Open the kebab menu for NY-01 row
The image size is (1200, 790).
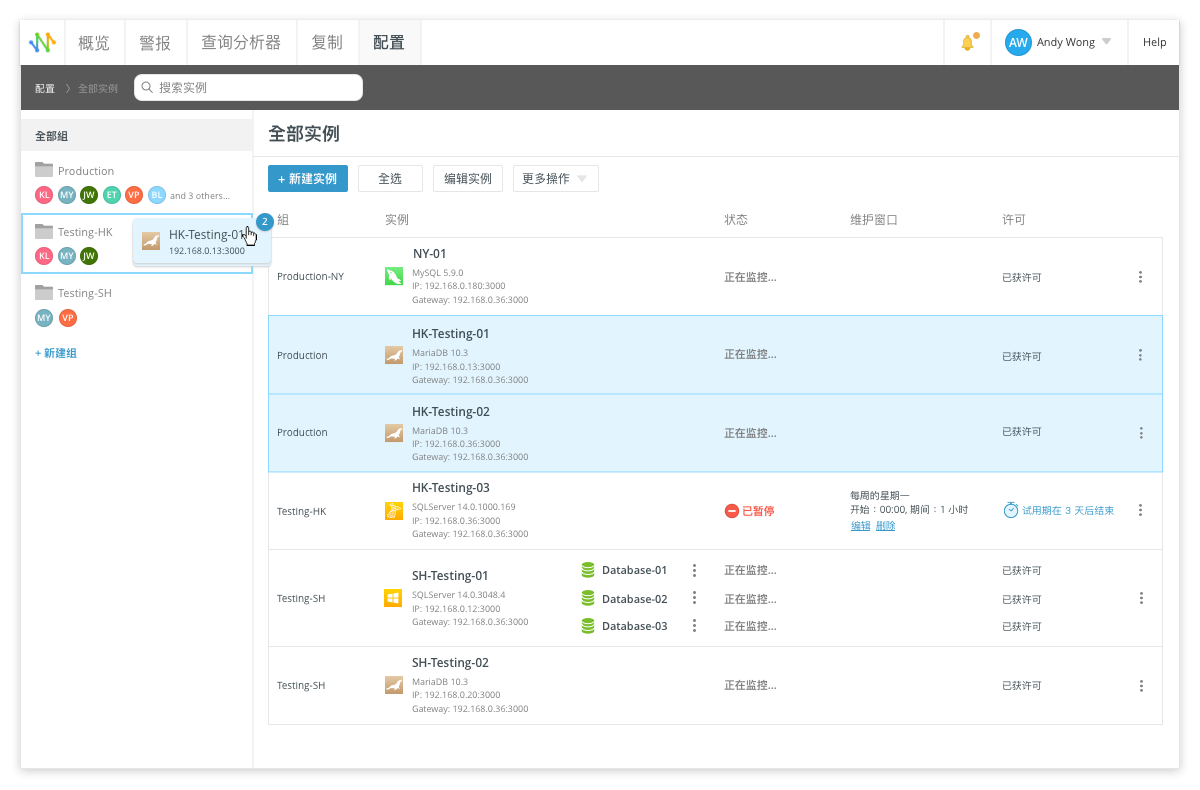1140,277
